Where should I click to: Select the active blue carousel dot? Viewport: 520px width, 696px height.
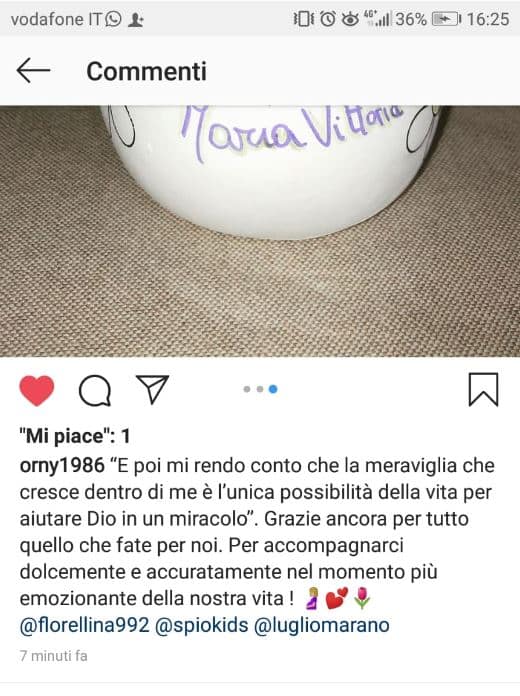point(273,389)
